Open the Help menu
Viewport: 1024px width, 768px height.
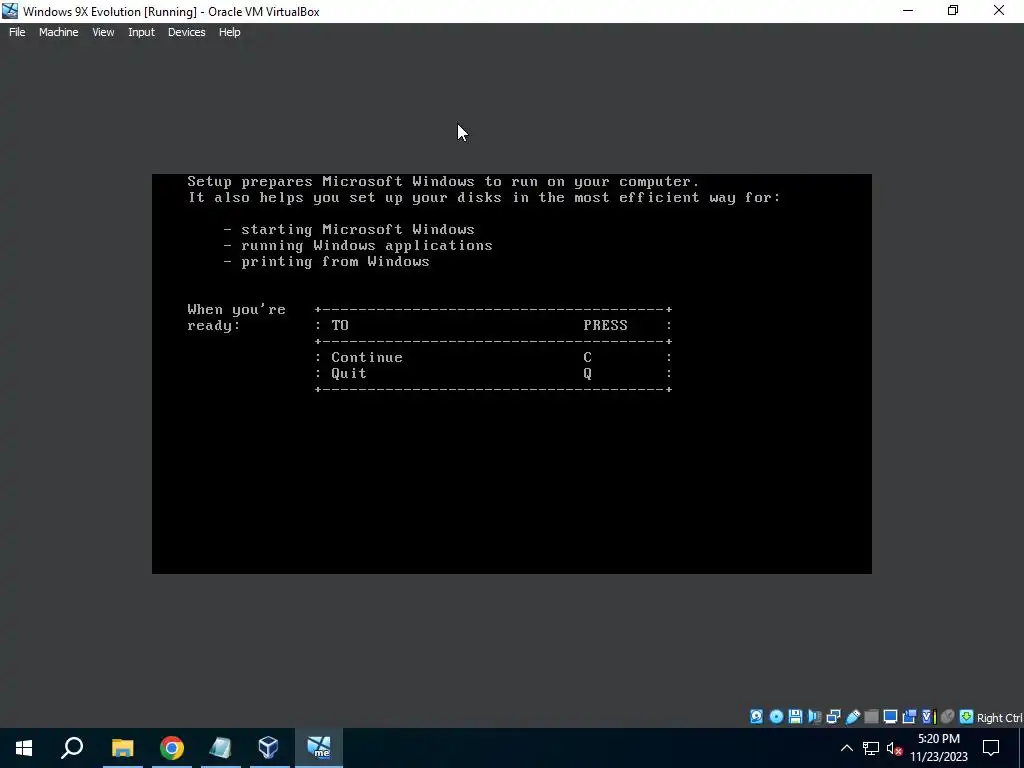tap(229, 32)
